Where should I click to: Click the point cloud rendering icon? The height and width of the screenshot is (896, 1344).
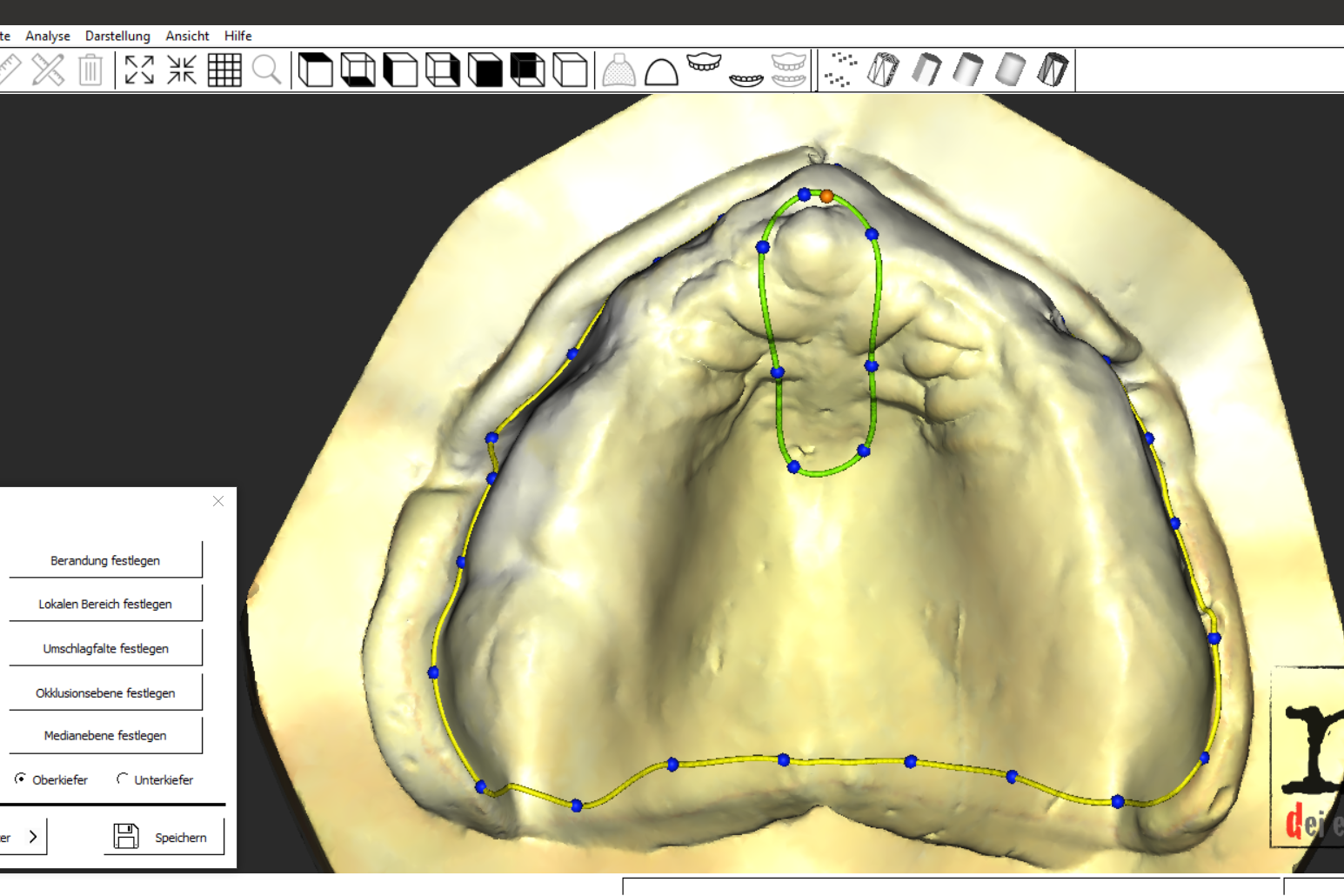coord(840,70)
